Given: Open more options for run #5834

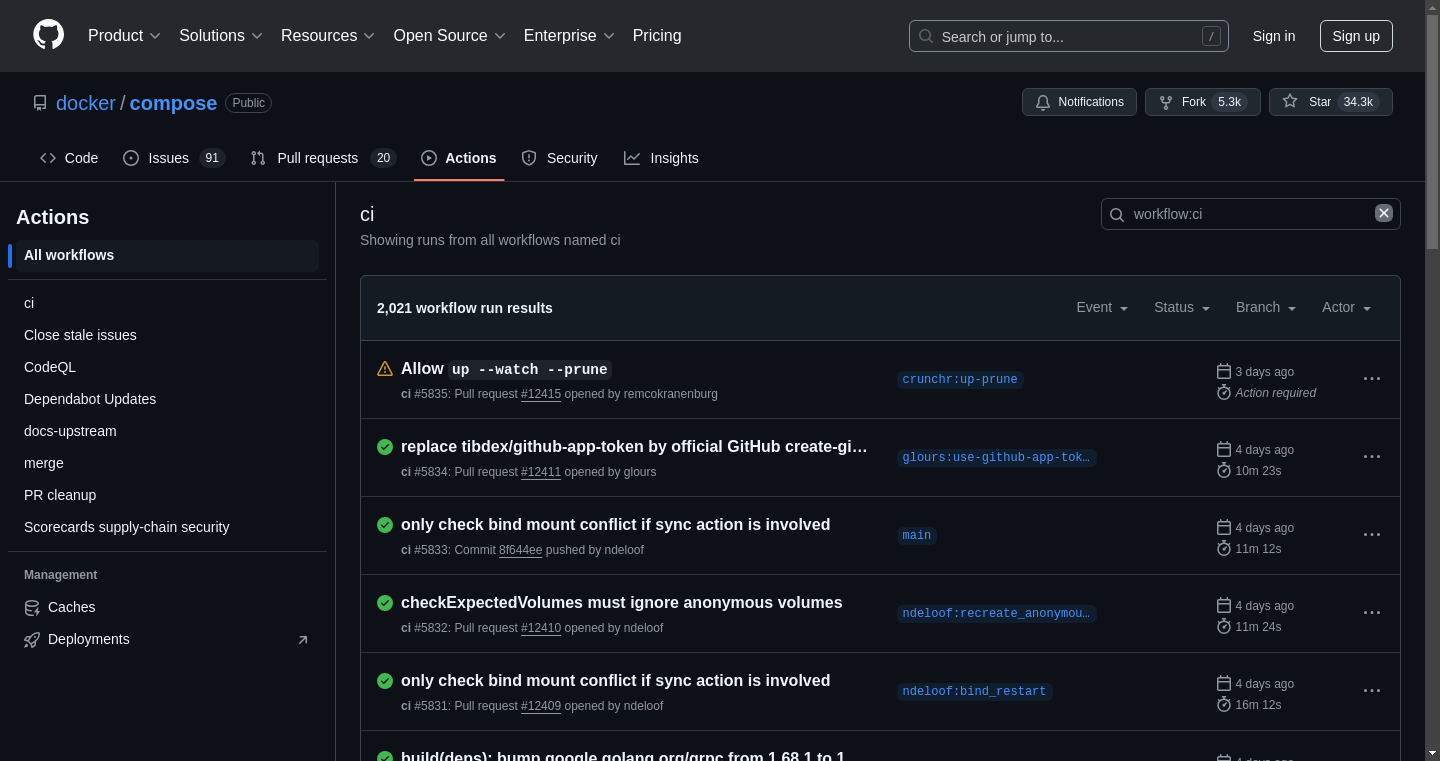Looking at the screenshot, I should [1372, 457].
